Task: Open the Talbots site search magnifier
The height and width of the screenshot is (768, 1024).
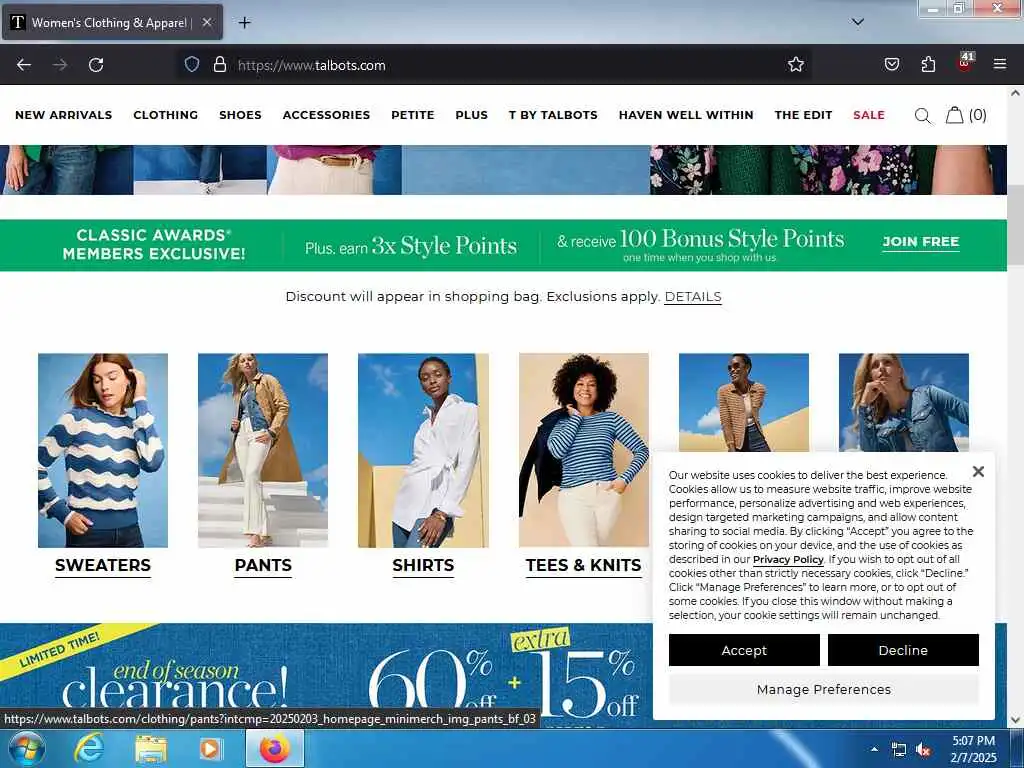Action: point(923,116)
